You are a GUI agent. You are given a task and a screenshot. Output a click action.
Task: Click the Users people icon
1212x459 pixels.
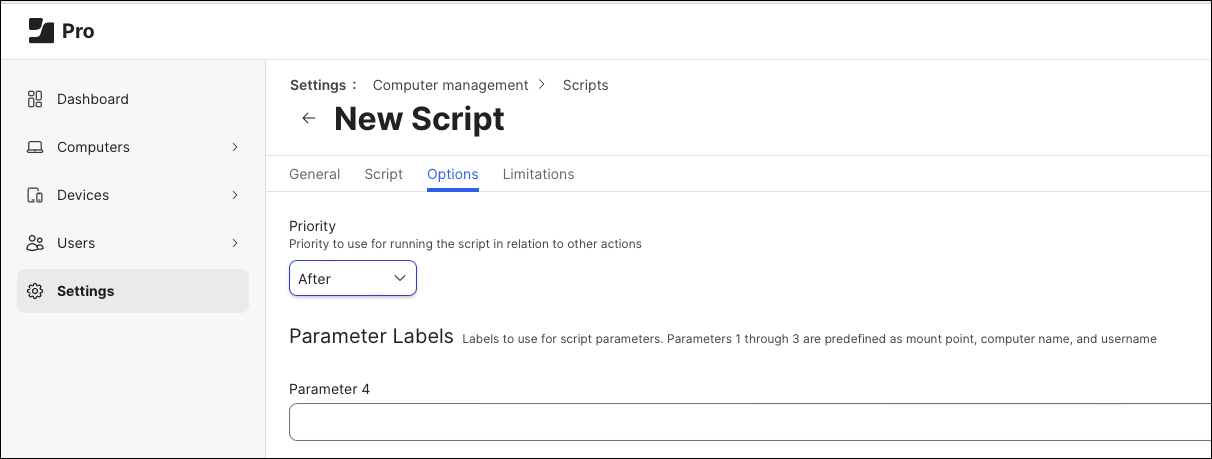click(35, 243)
